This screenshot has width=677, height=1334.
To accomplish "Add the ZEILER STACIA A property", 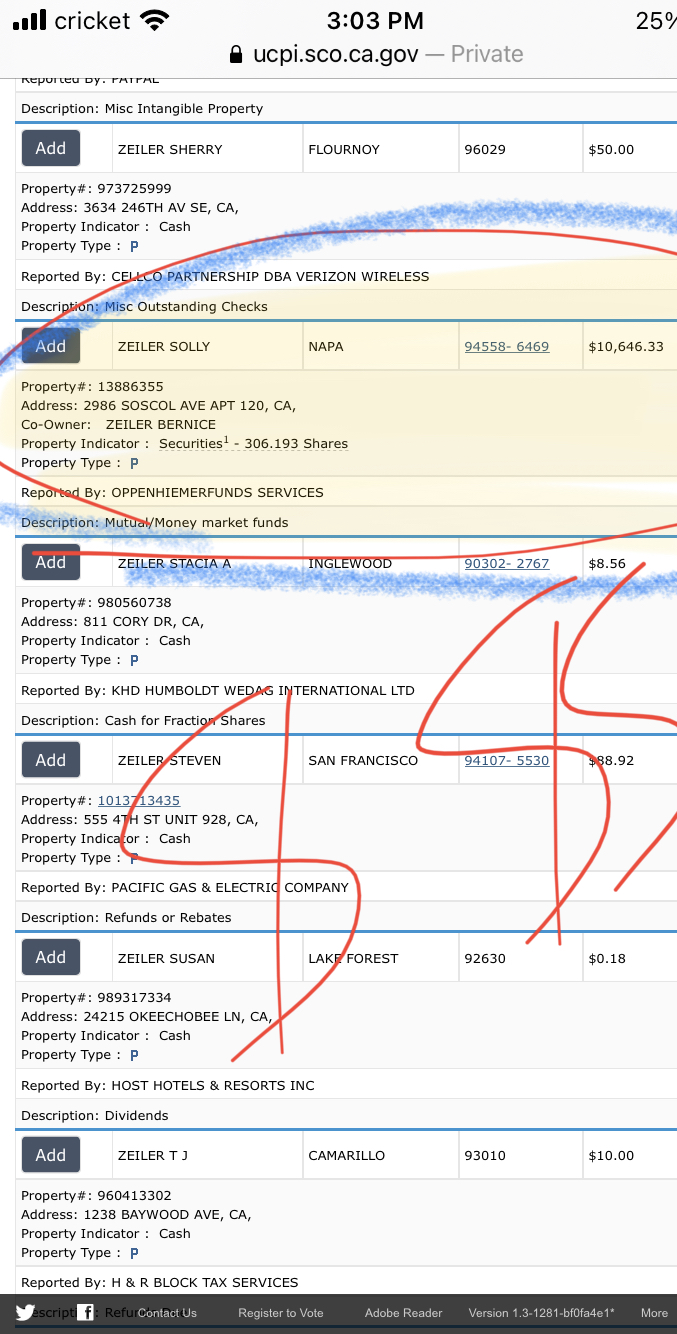I will [x=51, y=562].
